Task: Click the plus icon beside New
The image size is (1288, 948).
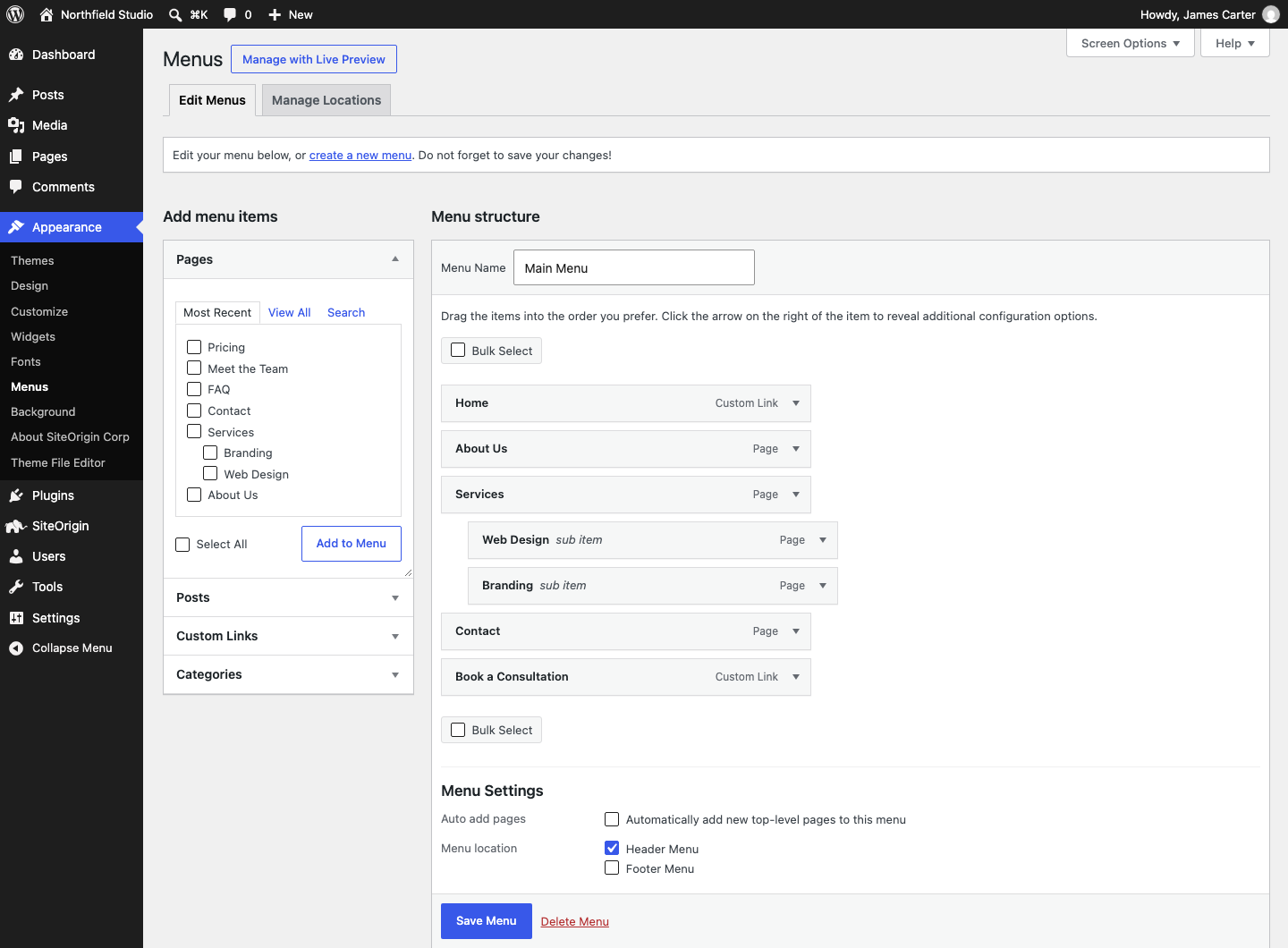Action: click(x=275, y=14)
